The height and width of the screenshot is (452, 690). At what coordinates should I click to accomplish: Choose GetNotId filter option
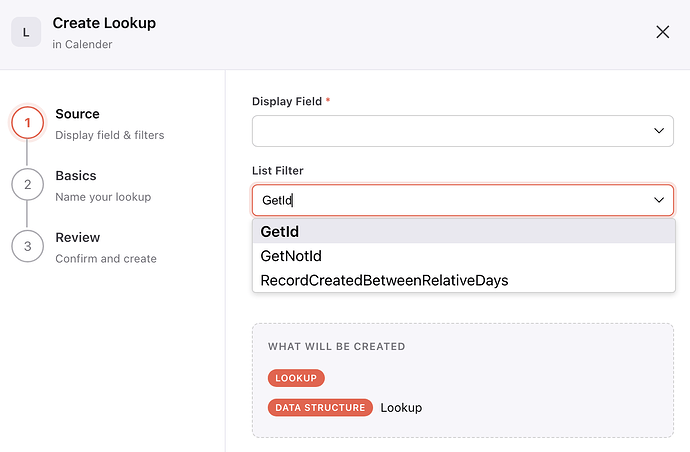464,256
